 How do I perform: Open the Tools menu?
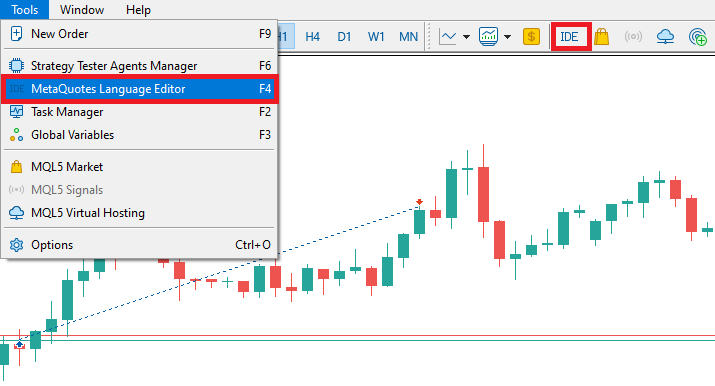pos(25,10)
